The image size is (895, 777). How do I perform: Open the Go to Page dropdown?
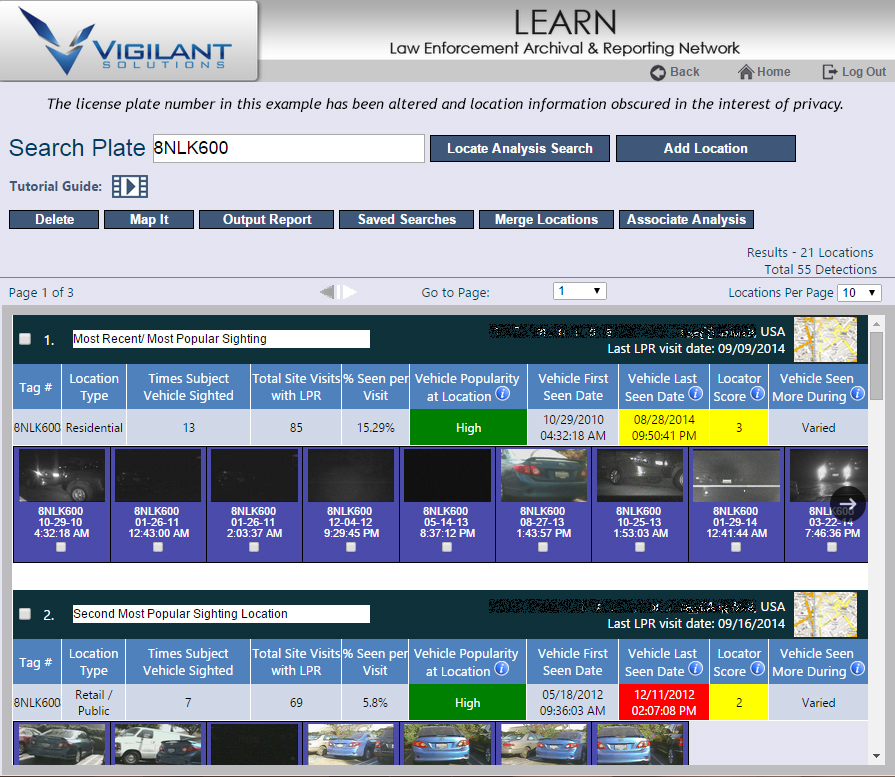pyautogui.click(x=580, y=291)
